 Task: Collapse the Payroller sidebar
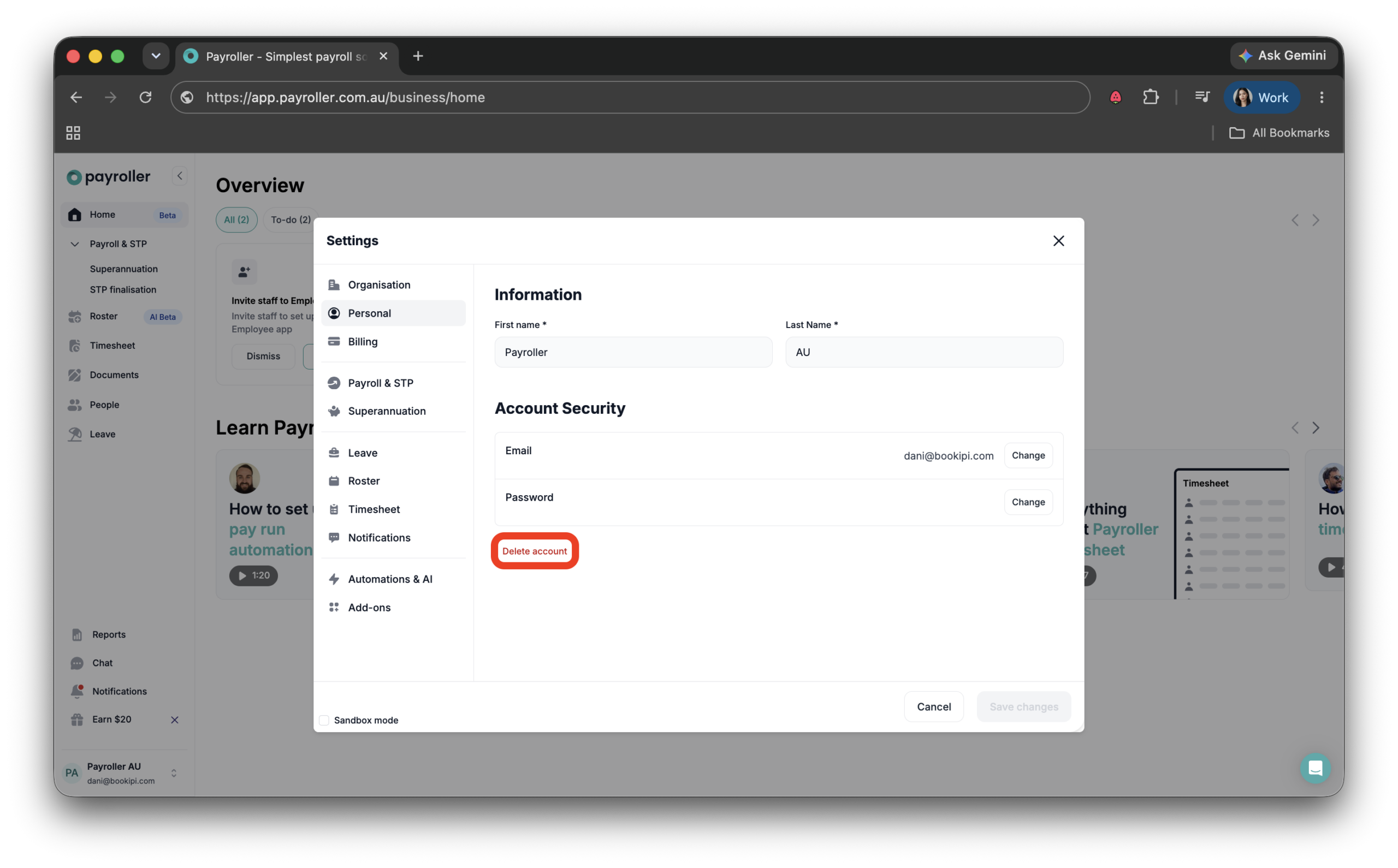[180, 176]
